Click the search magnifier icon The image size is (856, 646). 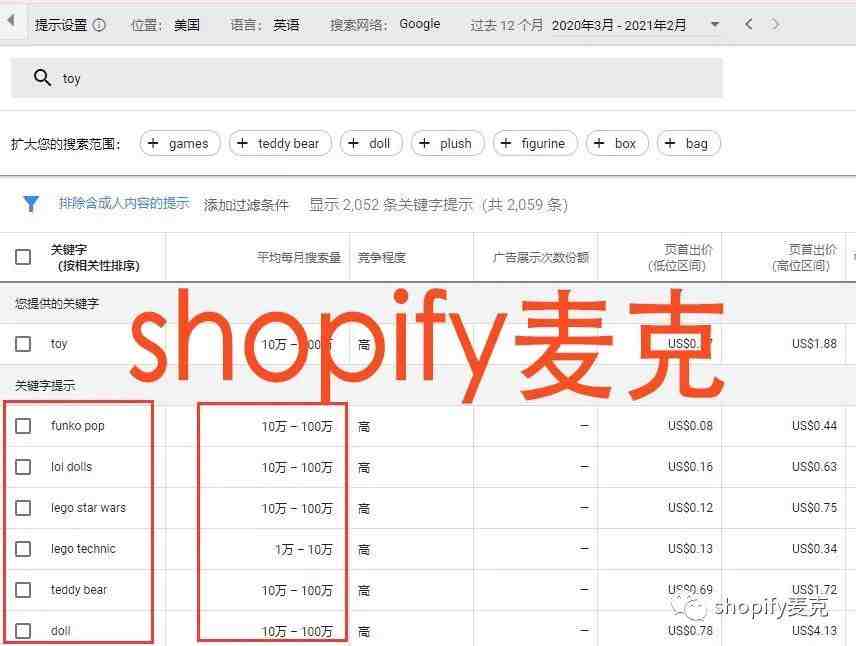[42, 78]
